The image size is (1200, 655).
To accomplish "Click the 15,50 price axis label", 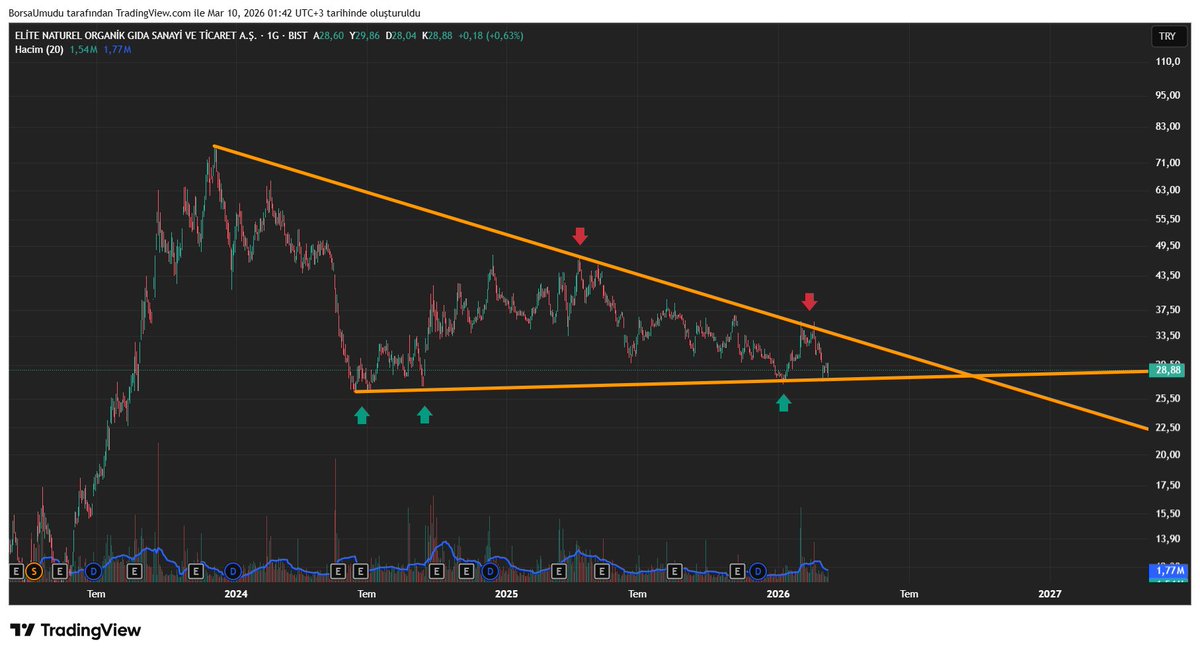I will [1167, 513].
